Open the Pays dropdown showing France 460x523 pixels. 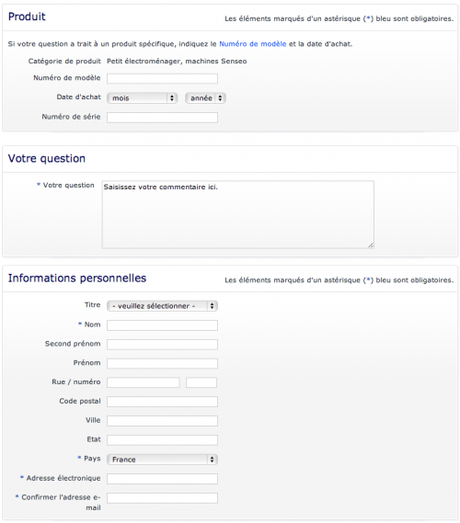coord(162,459)
